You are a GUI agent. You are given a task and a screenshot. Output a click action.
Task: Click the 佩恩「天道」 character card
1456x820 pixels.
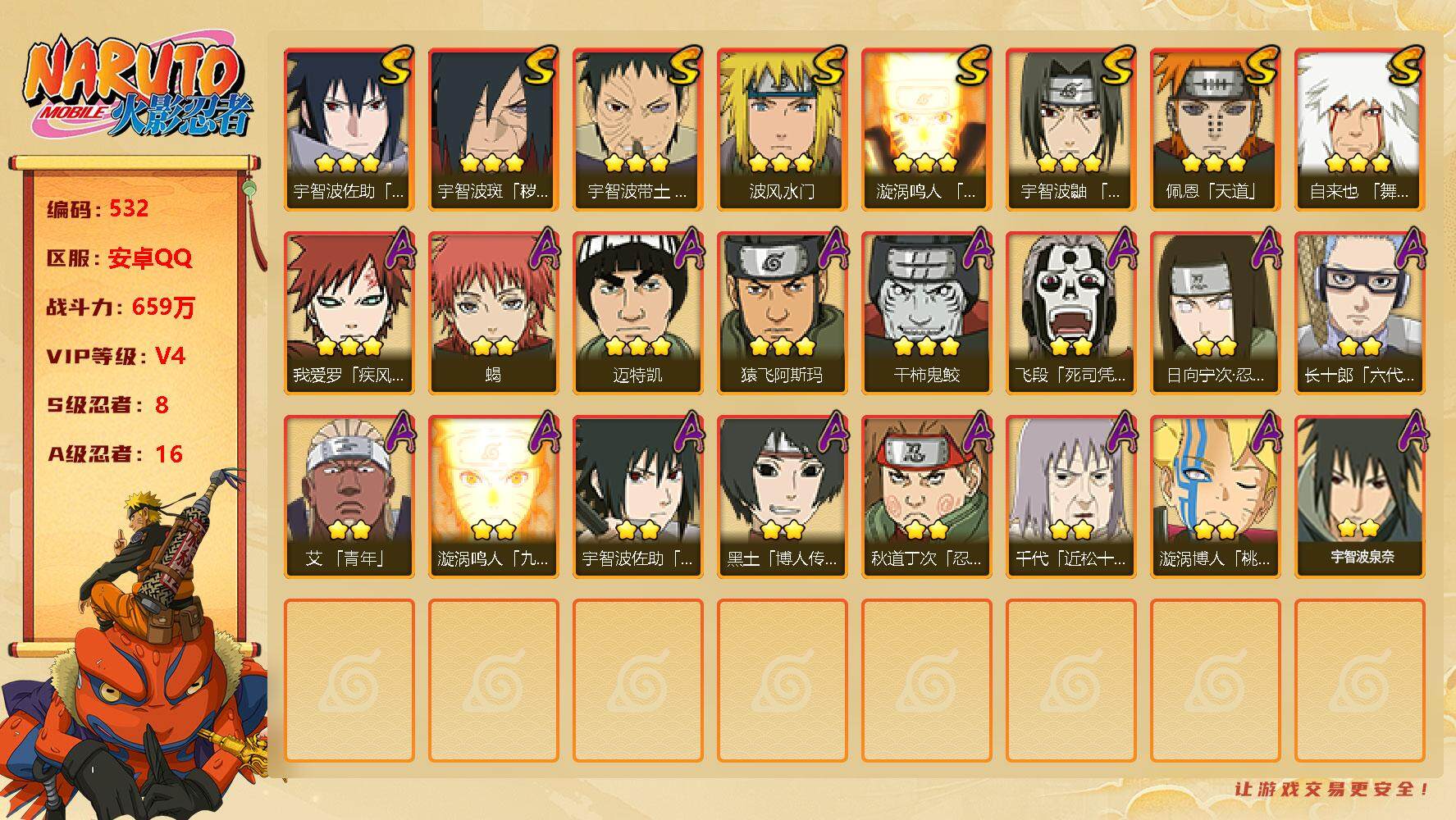(1215, 130)
